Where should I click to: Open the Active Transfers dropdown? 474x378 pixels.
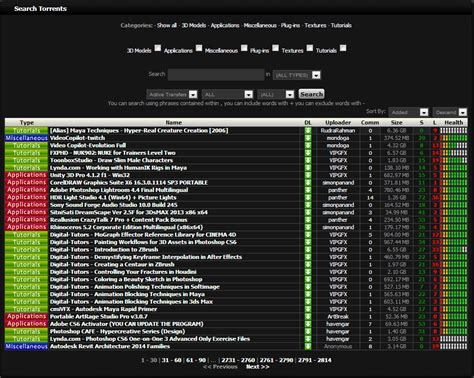[172, 94]
